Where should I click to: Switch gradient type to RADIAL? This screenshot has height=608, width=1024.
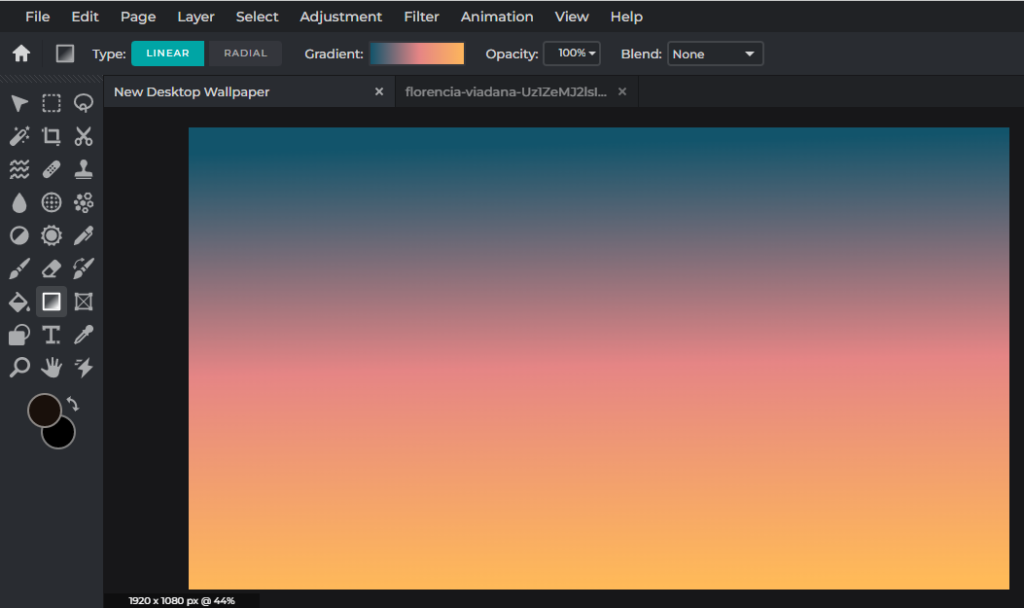(x=244, y=53)
